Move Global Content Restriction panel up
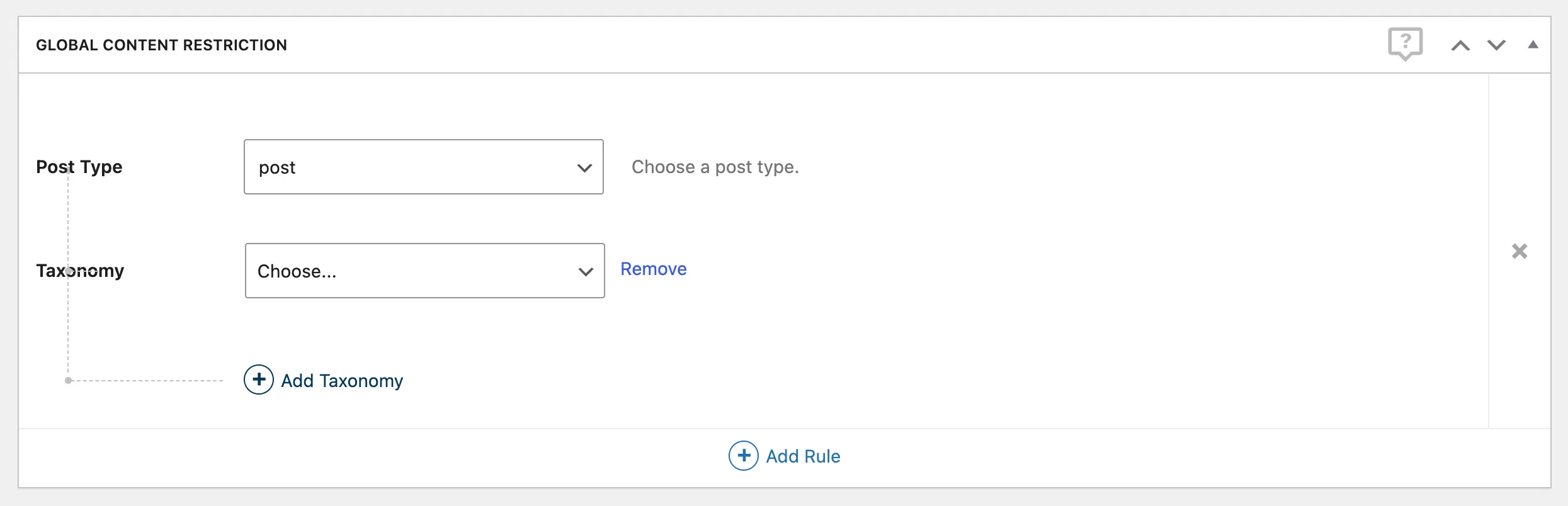Screen dimensions: 1568x506 coord(1460,45)
